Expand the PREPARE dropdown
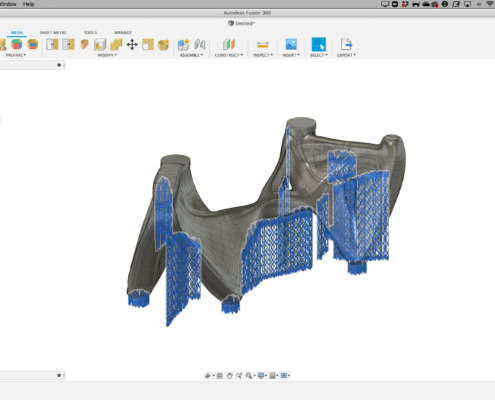The height and width of the screenshot is (400, 495). click(16, 55)
